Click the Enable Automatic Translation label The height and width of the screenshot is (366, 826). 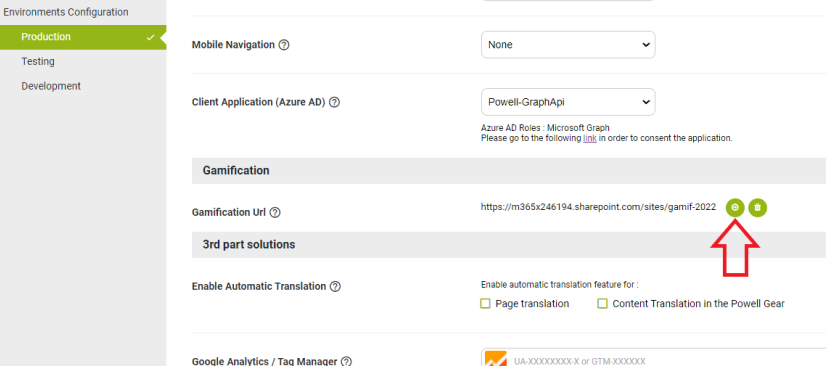click(x=259, y=286)
